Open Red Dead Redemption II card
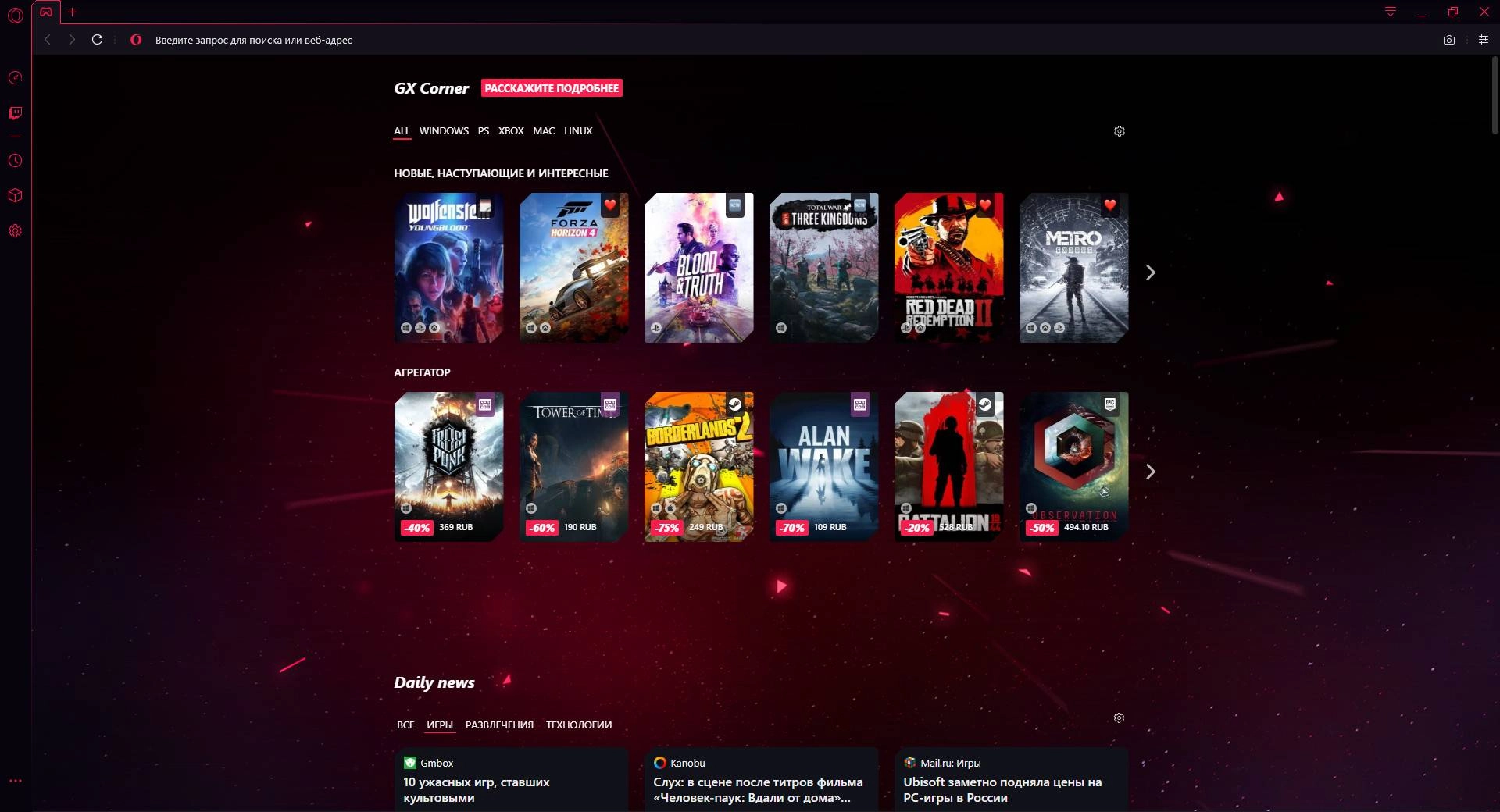The width and height of the screenshot is (1500, 812). point(948,268)
